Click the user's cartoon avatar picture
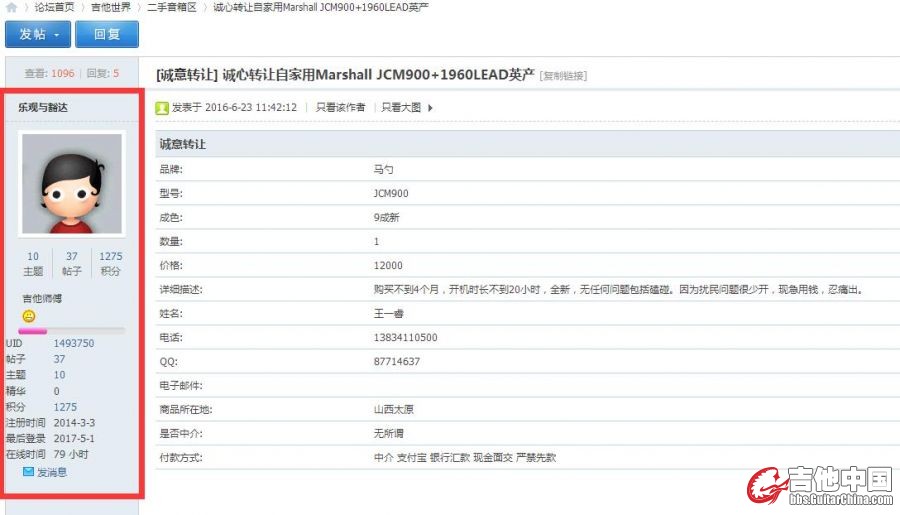900x515 pixels. point(71,184)
